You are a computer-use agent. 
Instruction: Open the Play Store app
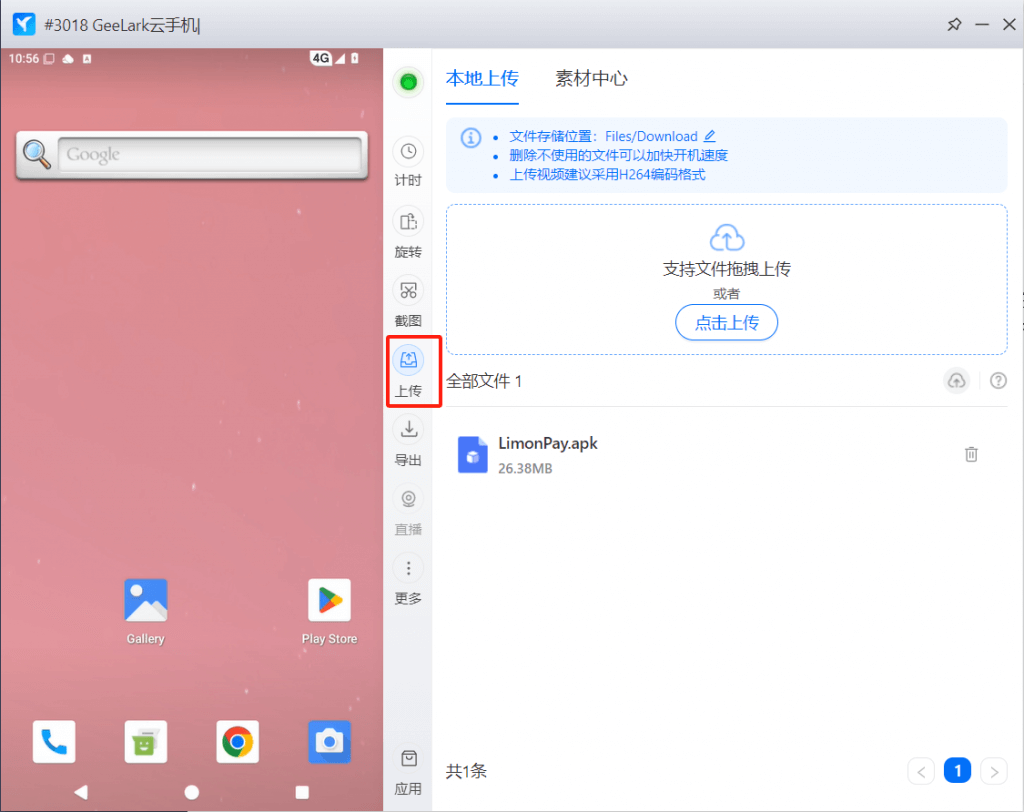click(x=329, y=600)
